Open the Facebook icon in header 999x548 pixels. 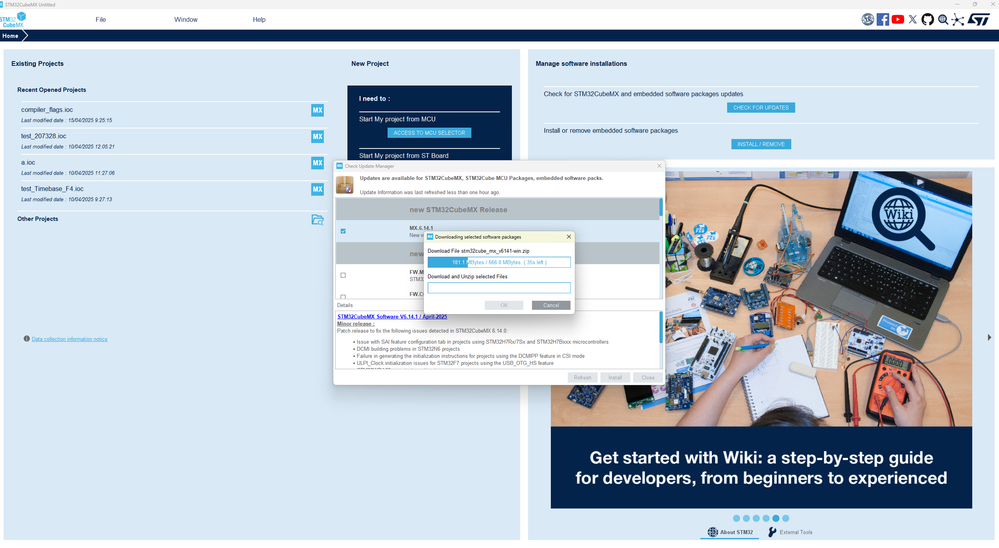pyautogui.click(x=882, y=20)
